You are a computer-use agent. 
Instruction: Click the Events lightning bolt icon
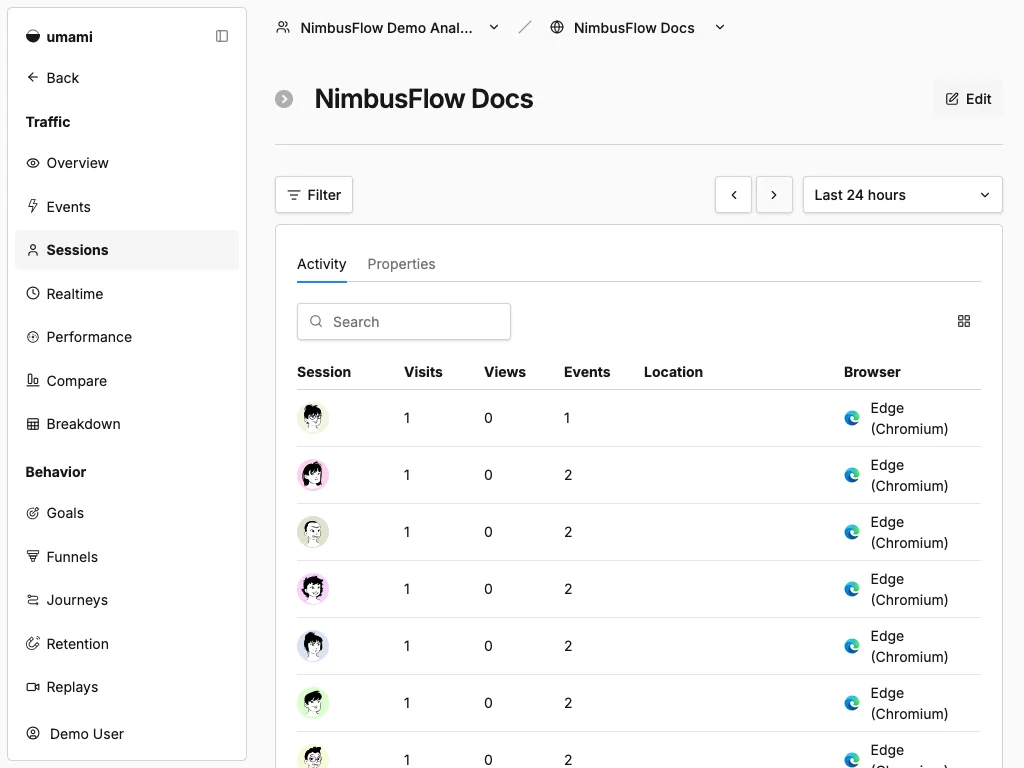point(33,206)
